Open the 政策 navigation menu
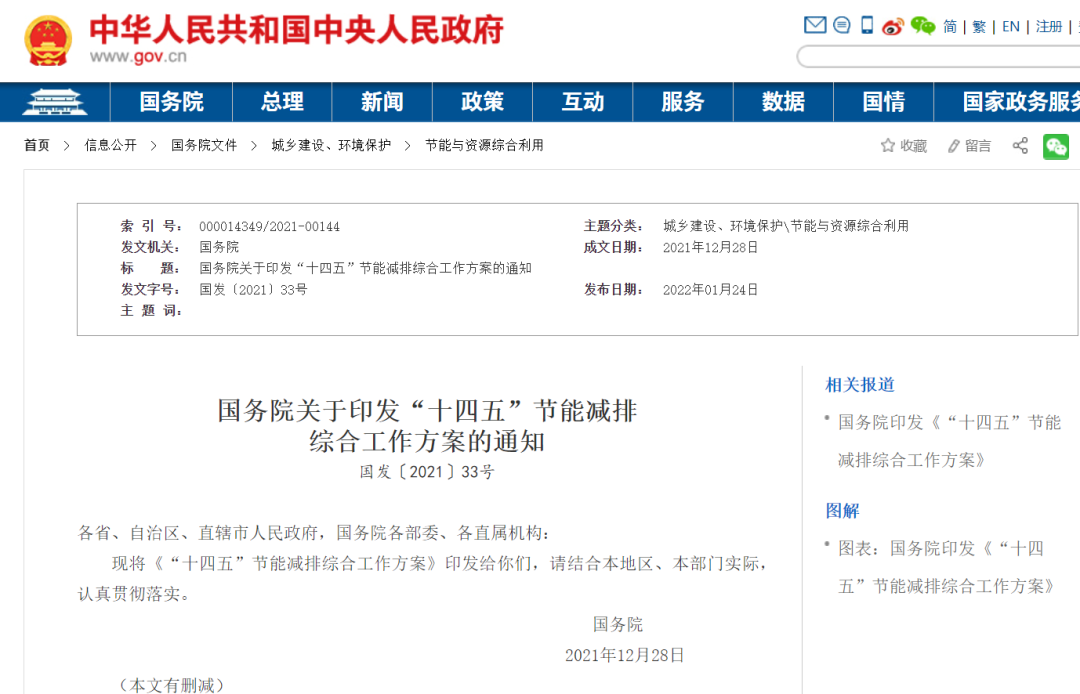This screenshot has height=694, width=1080. pyautogui.click(x=482, y=102)
